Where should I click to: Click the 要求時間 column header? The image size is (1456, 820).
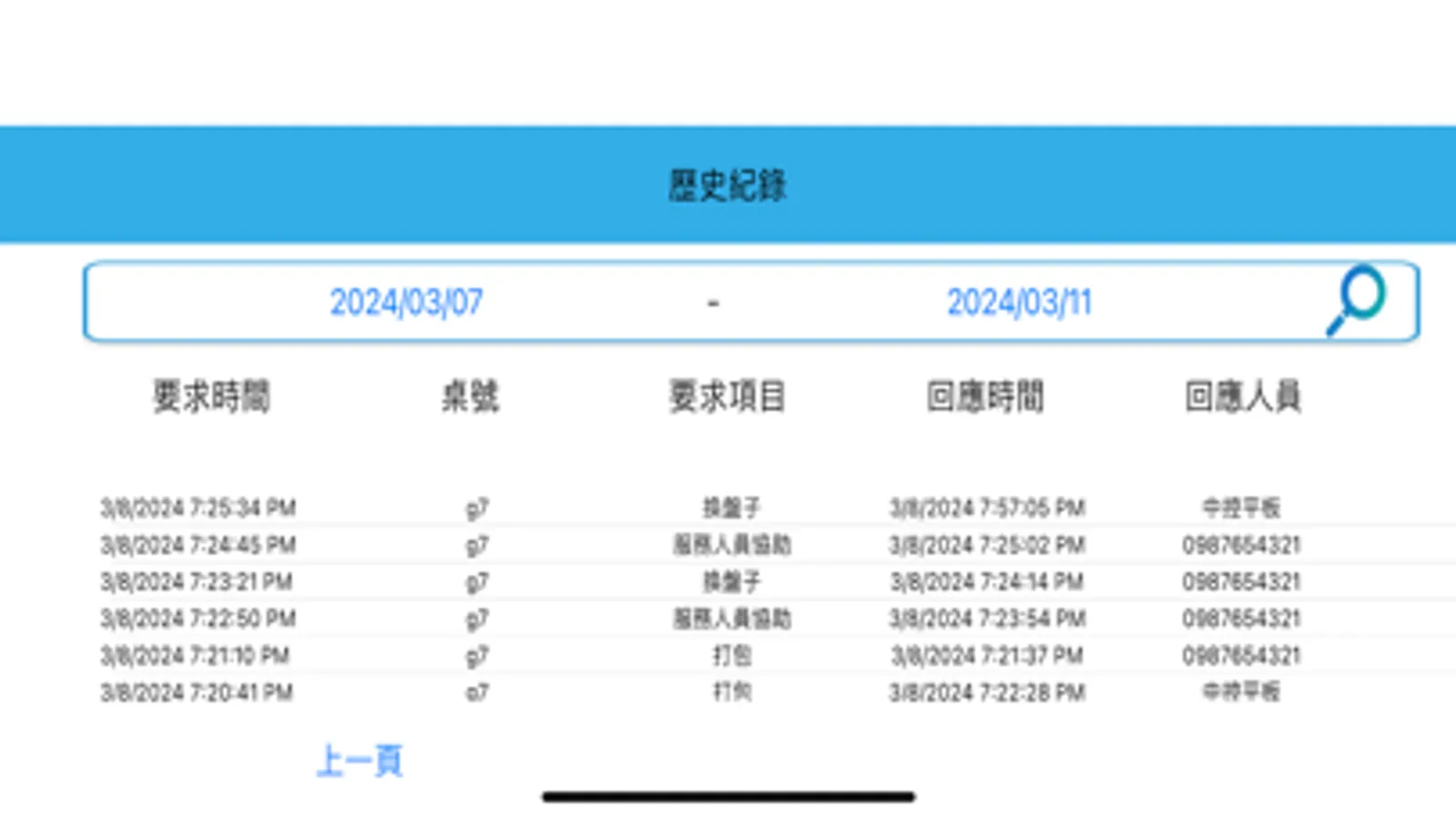coord(211,397)
